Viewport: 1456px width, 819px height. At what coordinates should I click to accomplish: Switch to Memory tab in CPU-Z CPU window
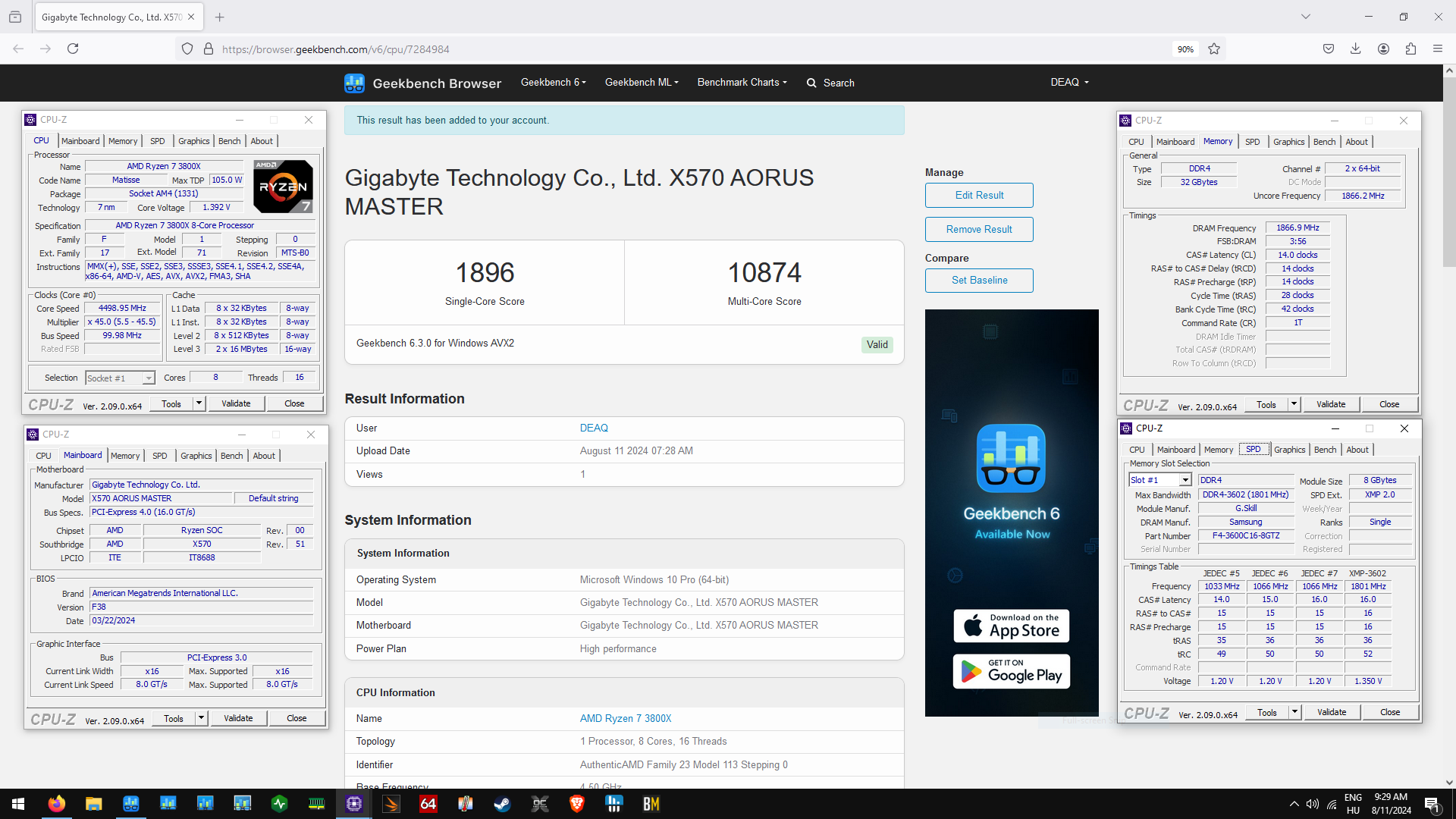click(123, 141)
